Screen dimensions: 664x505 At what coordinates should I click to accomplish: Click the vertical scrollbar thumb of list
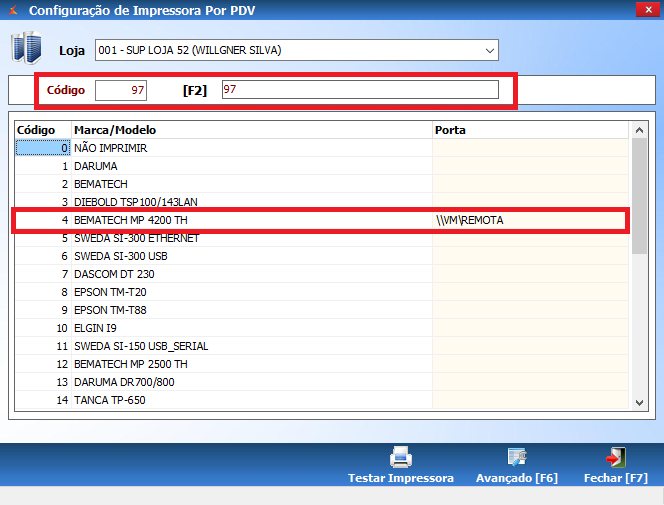pos(639,196)
